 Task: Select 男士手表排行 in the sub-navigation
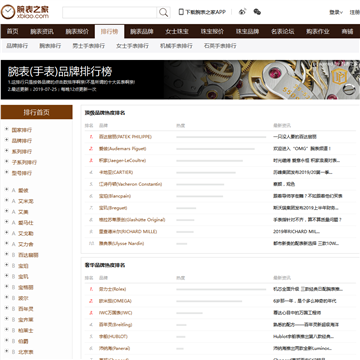click(x=89, y=46)
